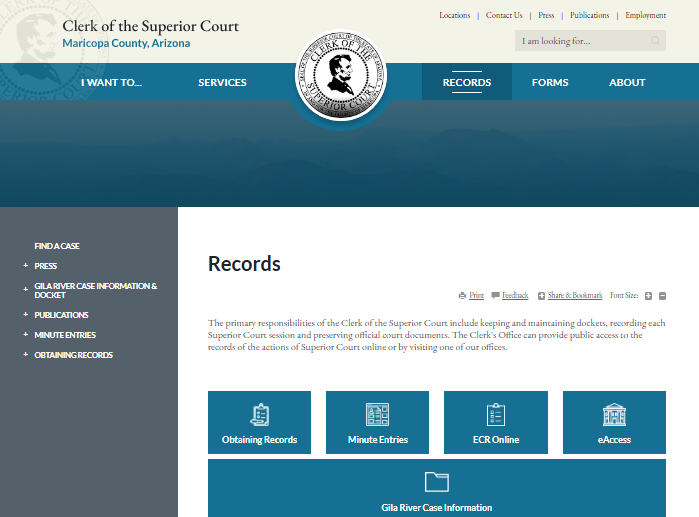699x517 pixels.
Task: Click the Obtaining Records clipboard icon
Action: (x=259, y=414)
